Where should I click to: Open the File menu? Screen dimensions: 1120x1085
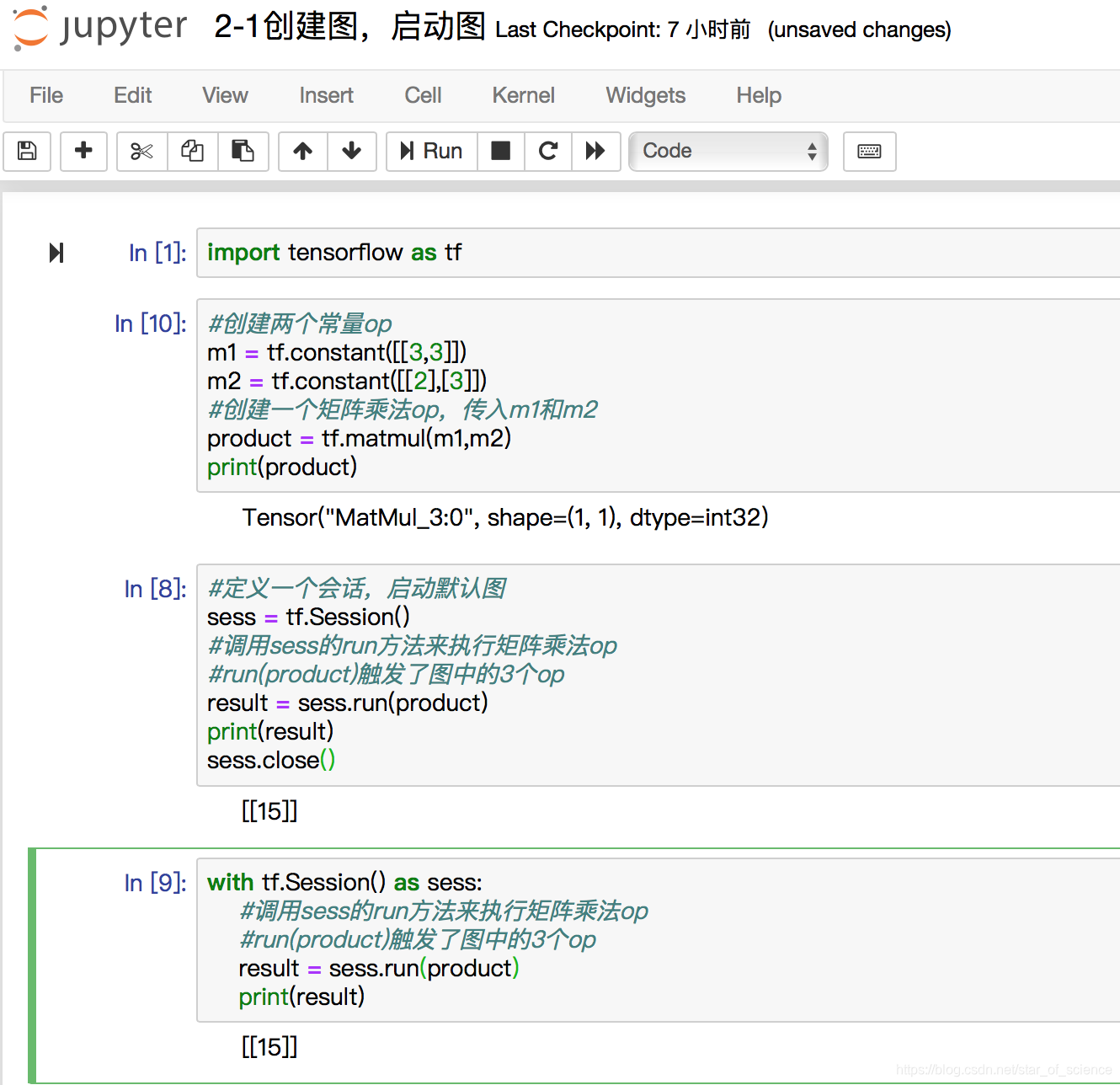46,95
